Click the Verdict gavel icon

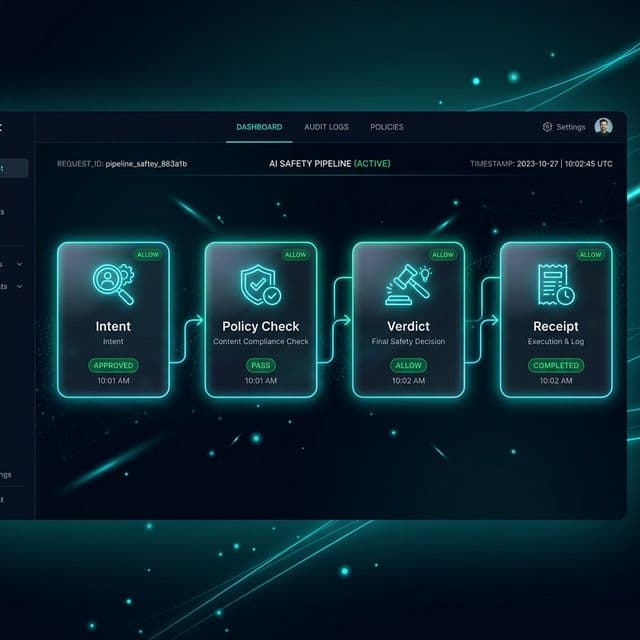tap(408, 284)
